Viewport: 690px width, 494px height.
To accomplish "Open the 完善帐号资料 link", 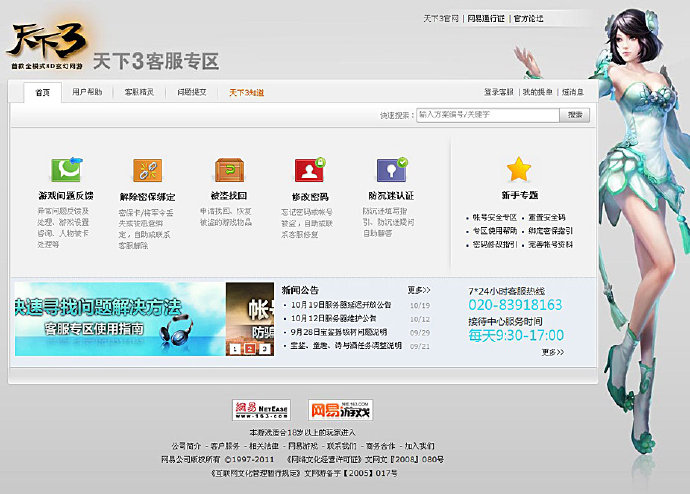I will [x=551, y=244].
